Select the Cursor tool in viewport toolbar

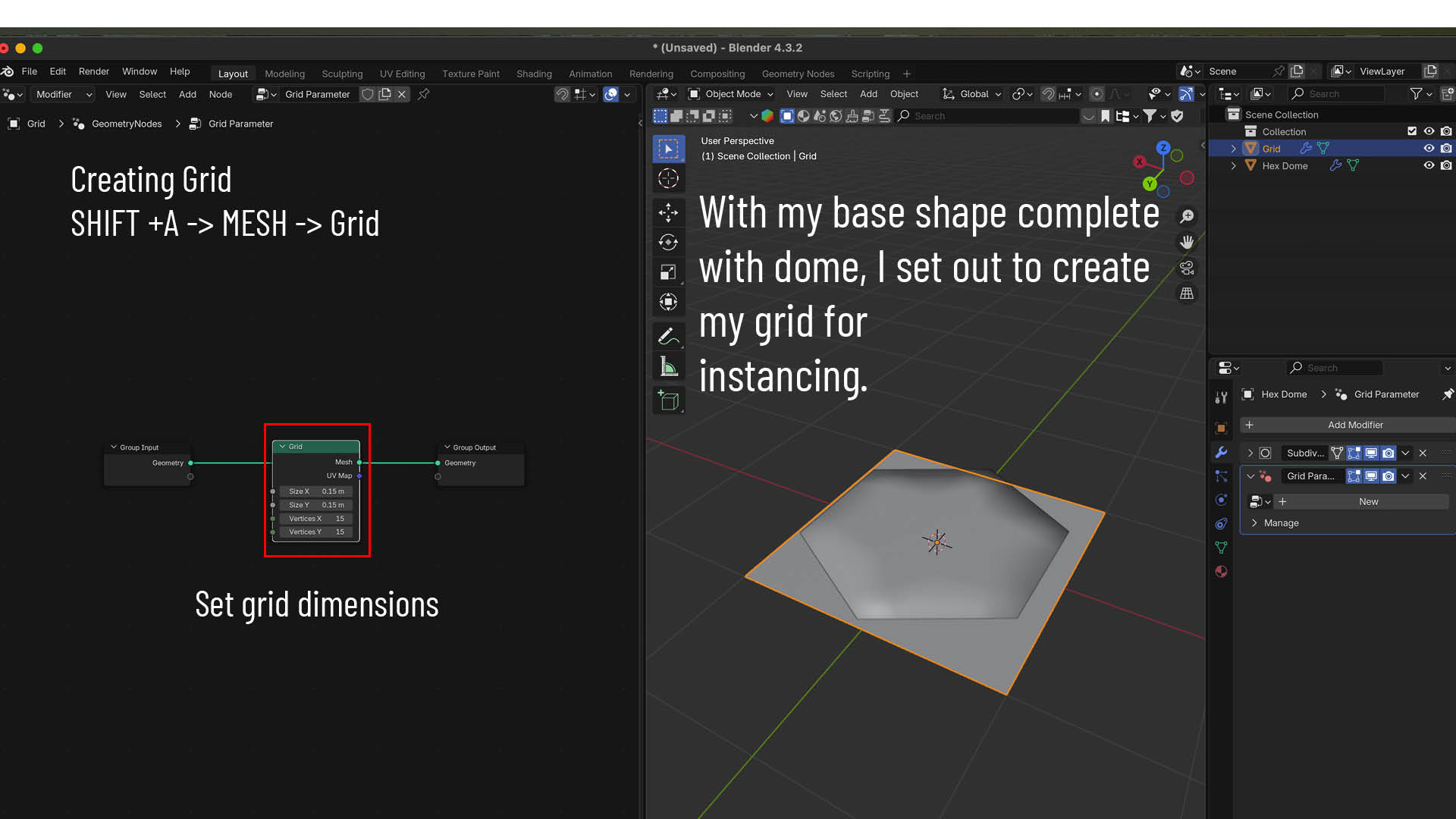668,179
